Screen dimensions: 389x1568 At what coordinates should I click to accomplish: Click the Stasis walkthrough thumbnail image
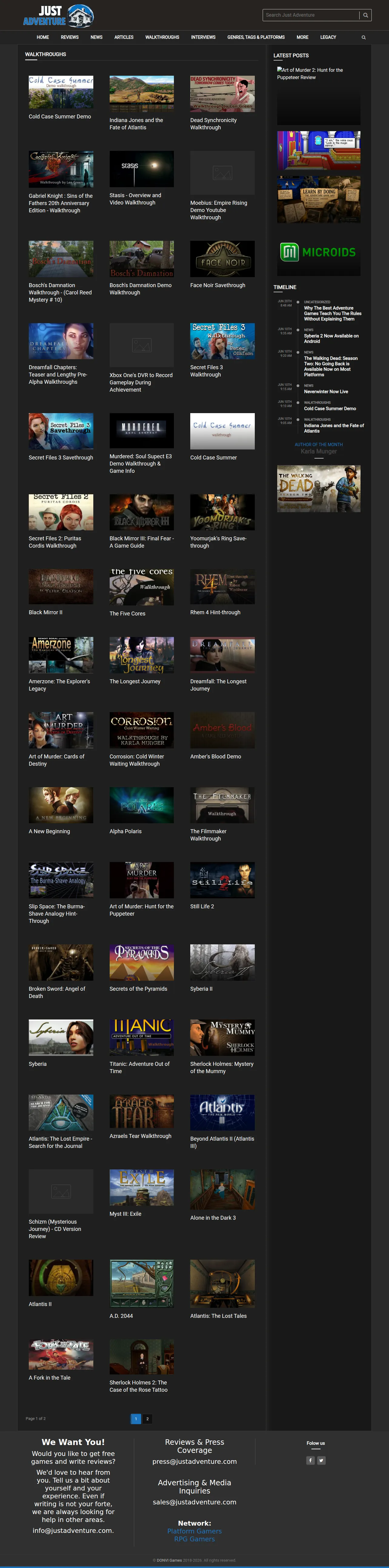141,169
